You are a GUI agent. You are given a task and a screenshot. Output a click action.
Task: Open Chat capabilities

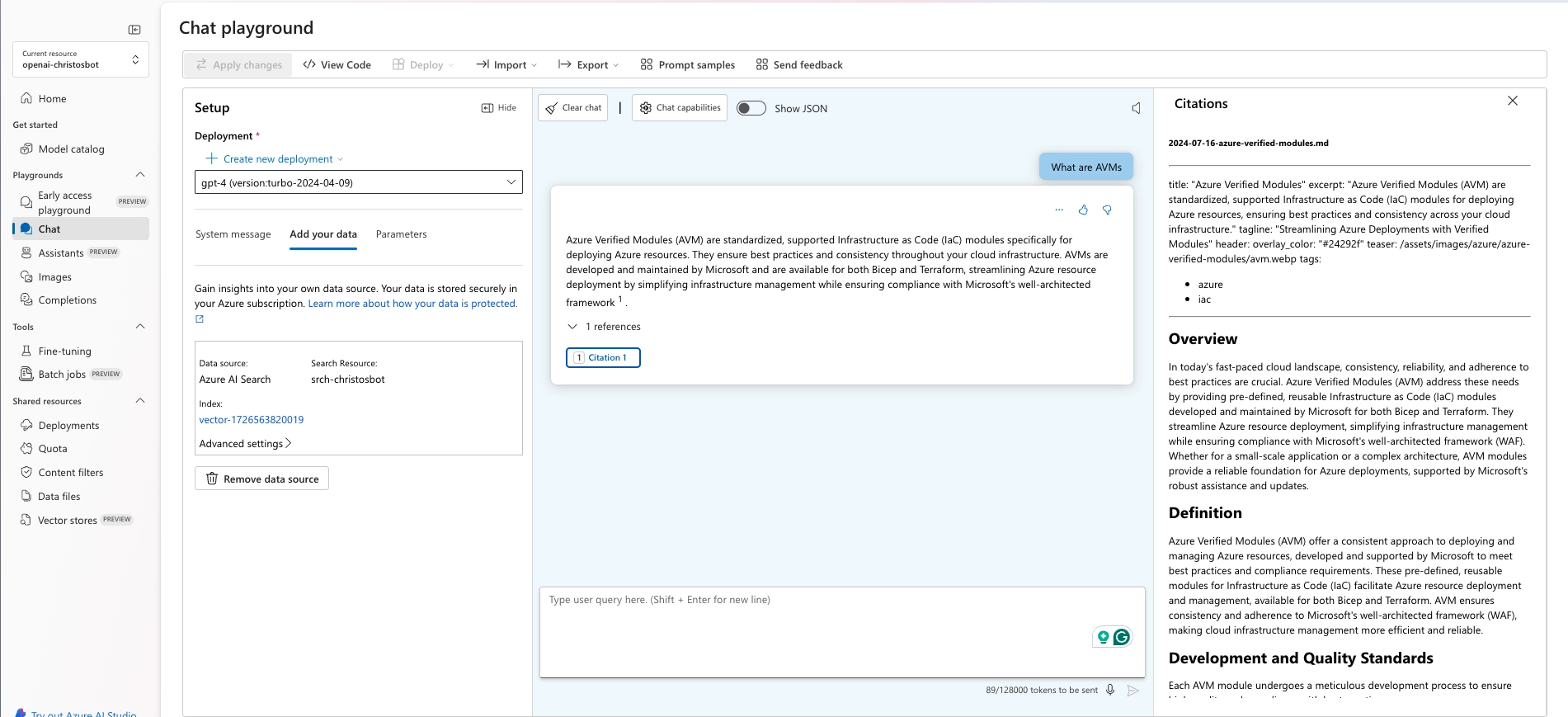[x=680, y=108]
